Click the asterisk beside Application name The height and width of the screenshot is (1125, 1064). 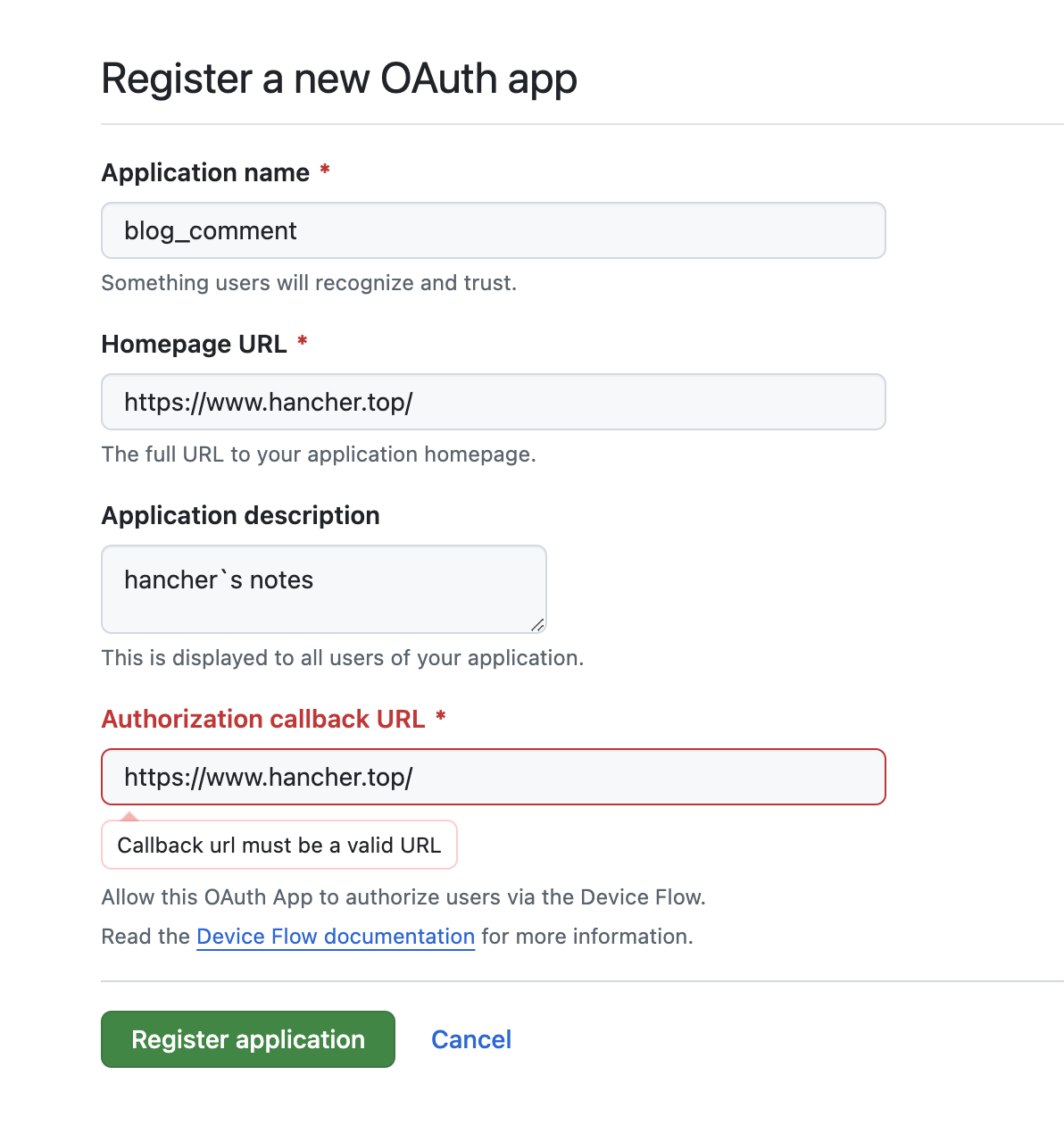(324, 171)
